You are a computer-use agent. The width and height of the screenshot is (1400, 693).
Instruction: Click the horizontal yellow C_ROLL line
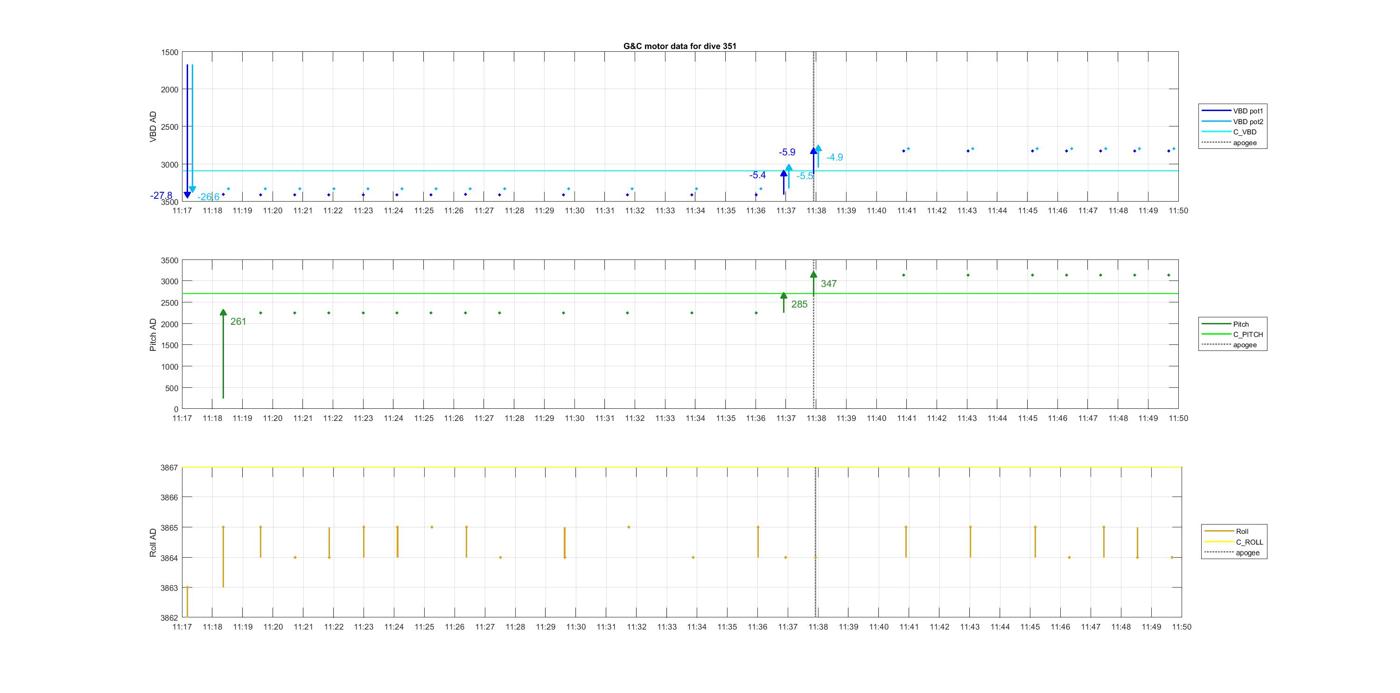pos(680,467)
